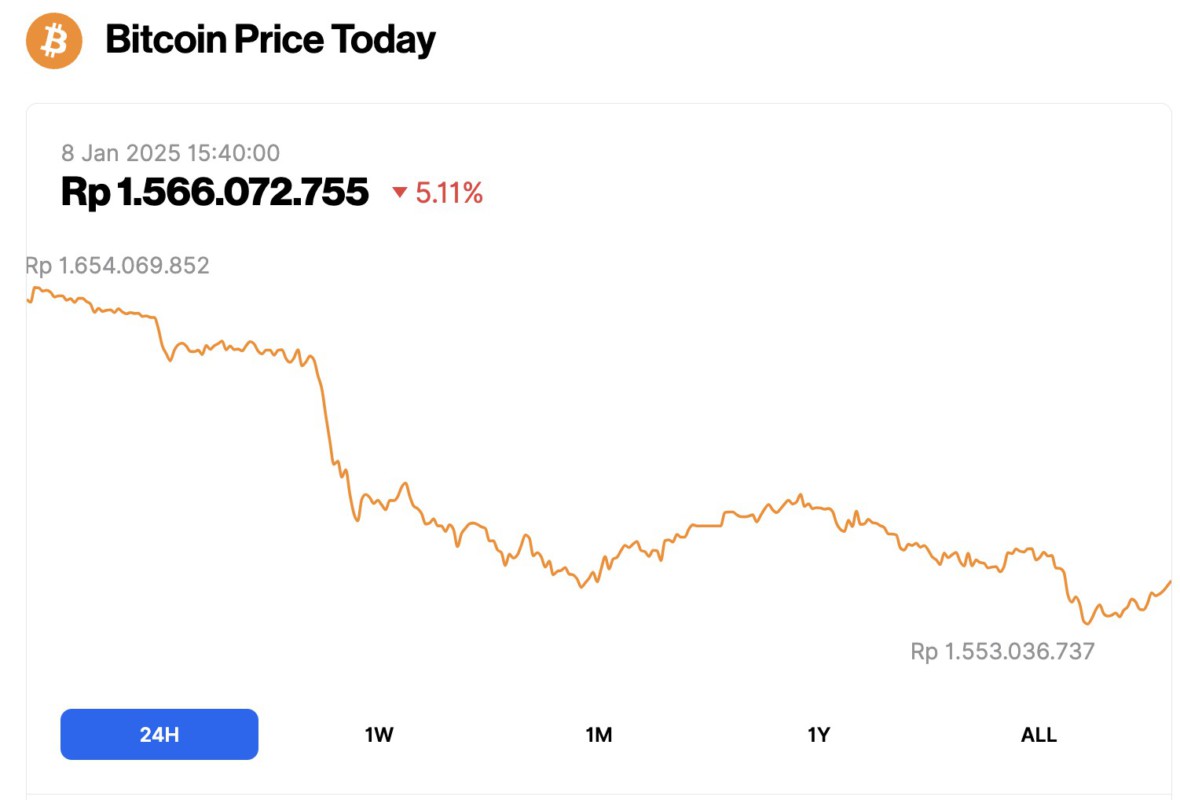Show the ALL-time price chart
The width and height of the screenshot is (1180, 800).
coord(1038,734)
